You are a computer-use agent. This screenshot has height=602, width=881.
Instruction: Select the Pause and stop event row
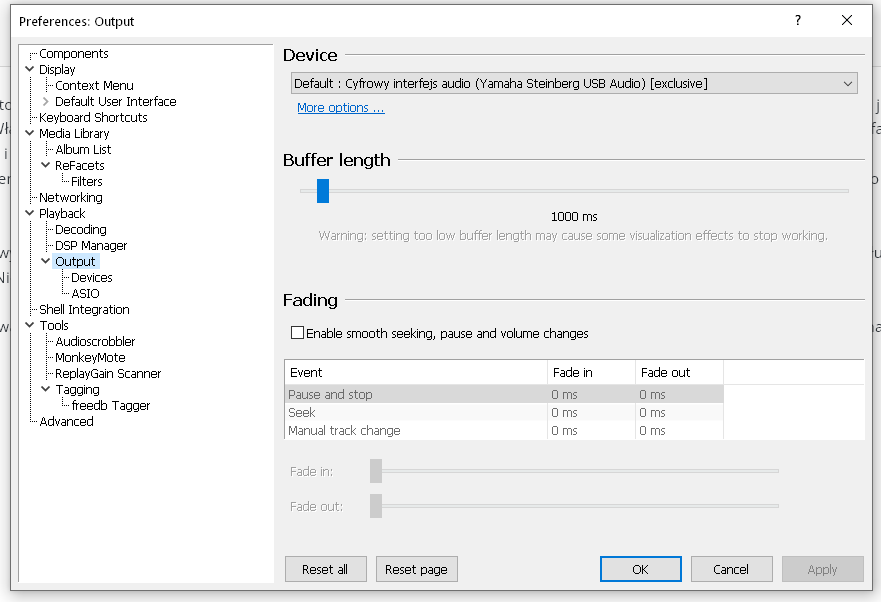[415, 395]
